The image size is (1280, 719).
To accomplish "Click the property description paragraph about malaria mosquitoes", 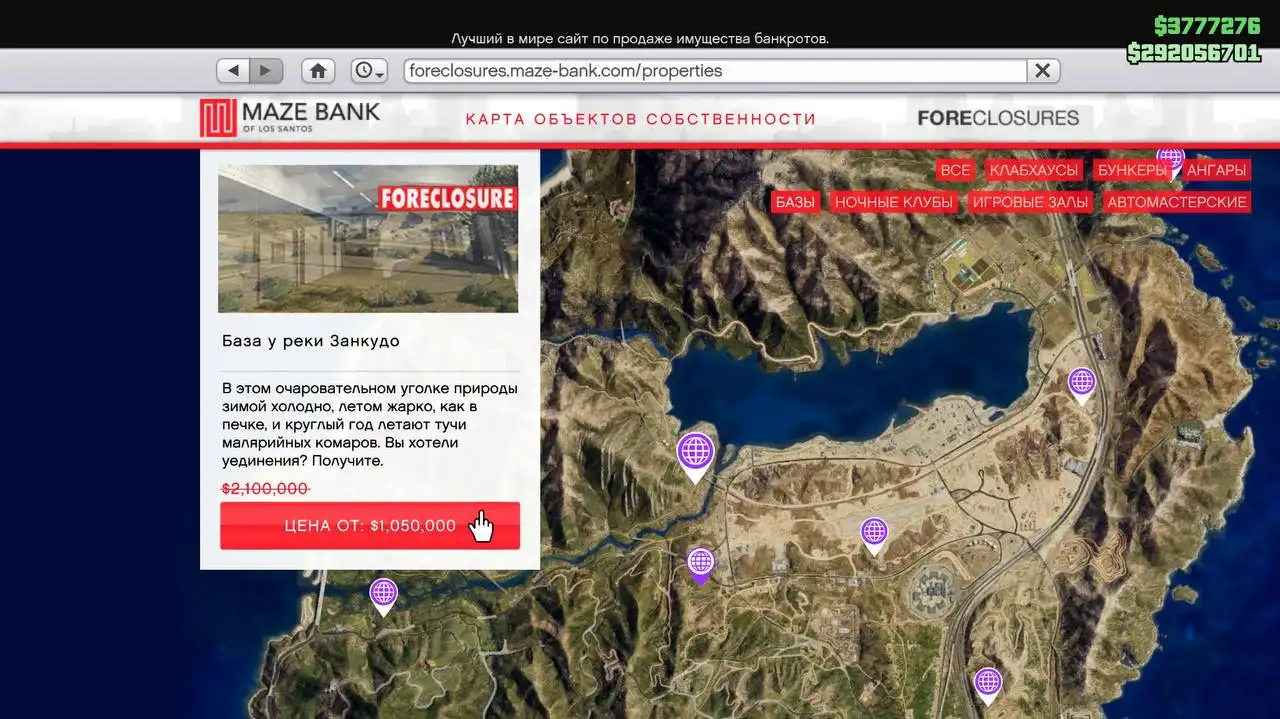I will [370, 425].
